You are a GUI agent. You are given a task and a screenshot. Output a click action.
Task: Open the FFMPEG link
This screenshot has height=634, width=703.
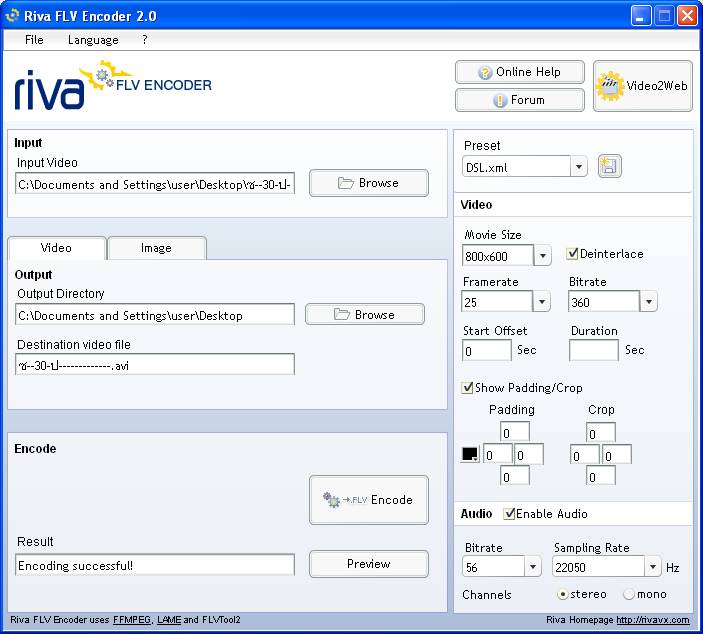pyautogui.click(x=131, y=620)
